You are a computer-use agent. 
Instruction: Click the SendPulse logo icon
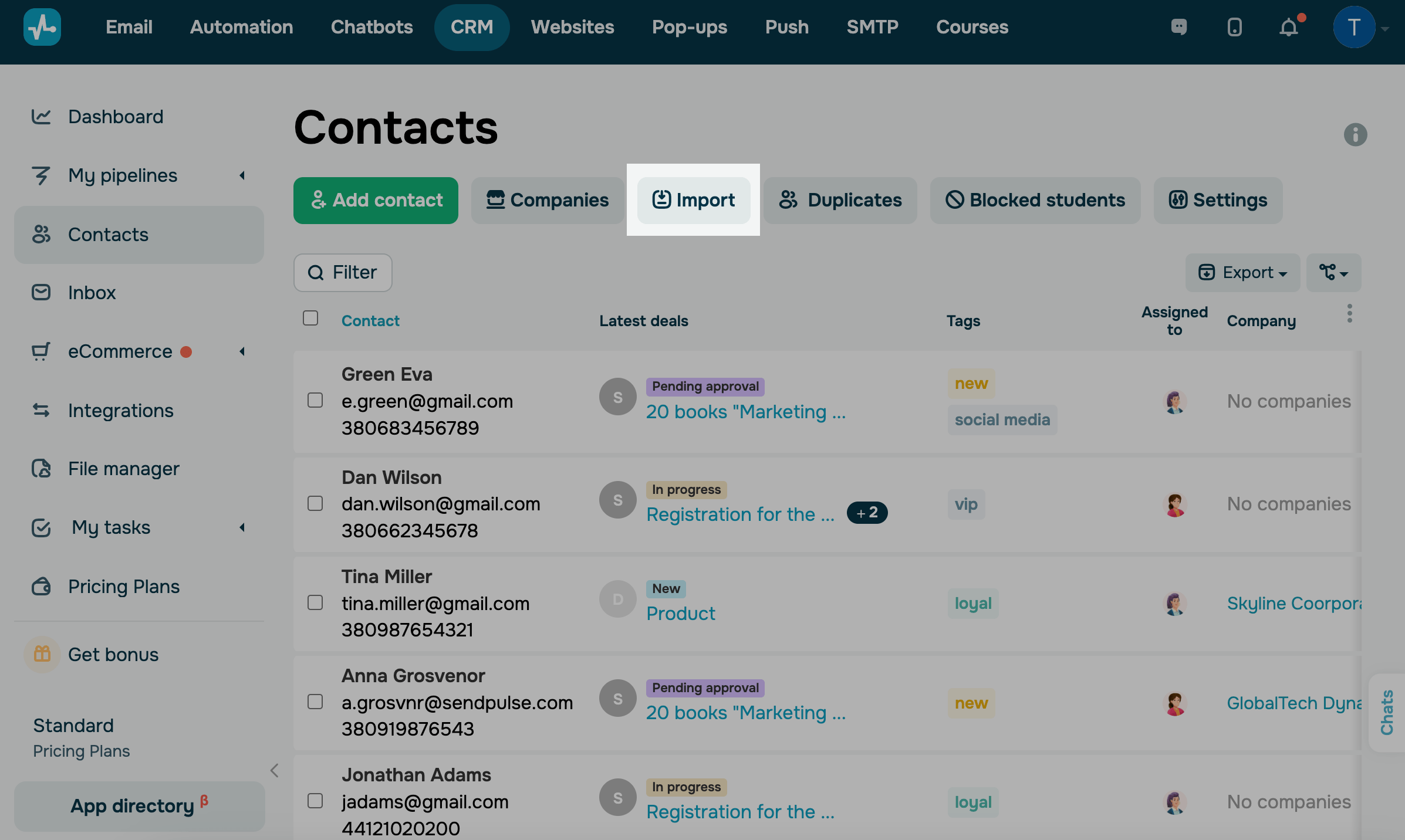pyautogui.click(x=42, y=27)
